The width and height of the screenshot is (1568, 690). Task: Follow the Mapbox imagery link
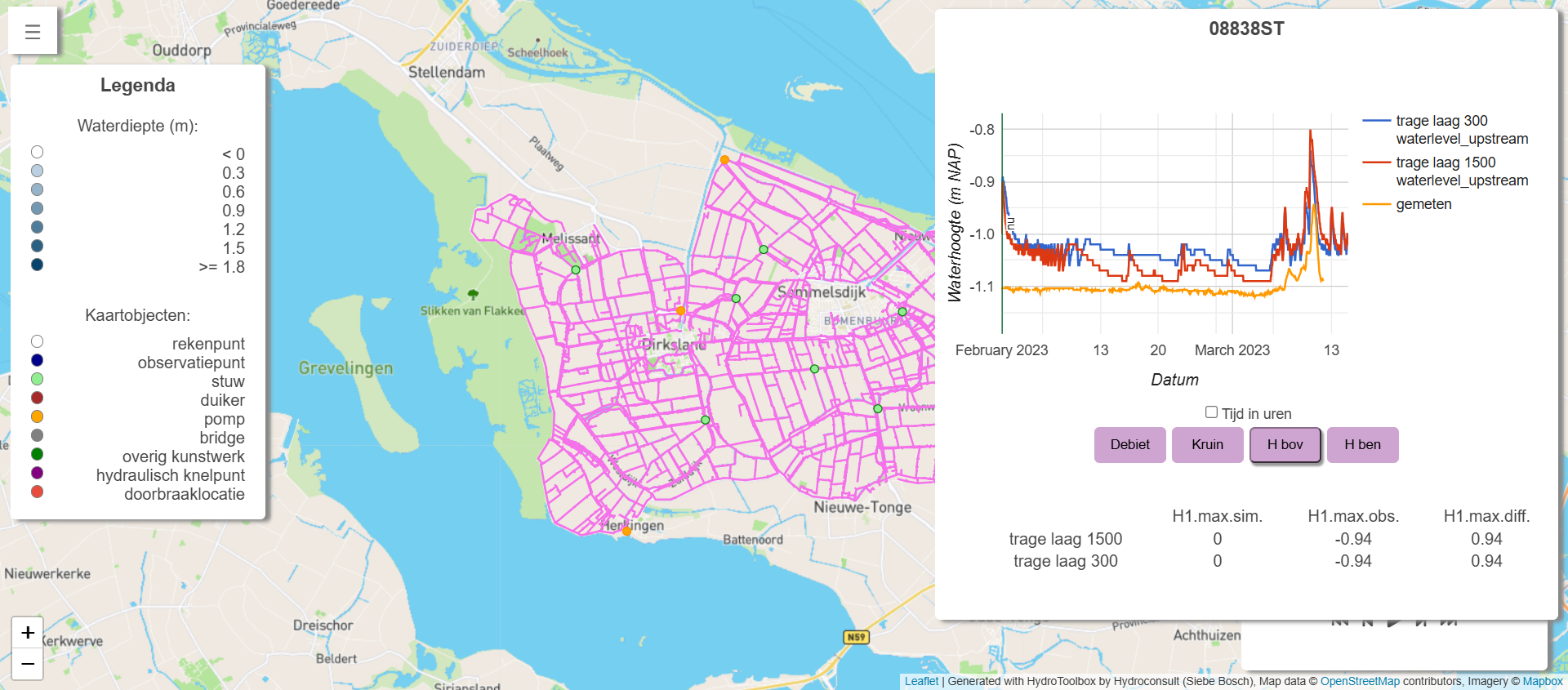click(x=1543, y=681)
